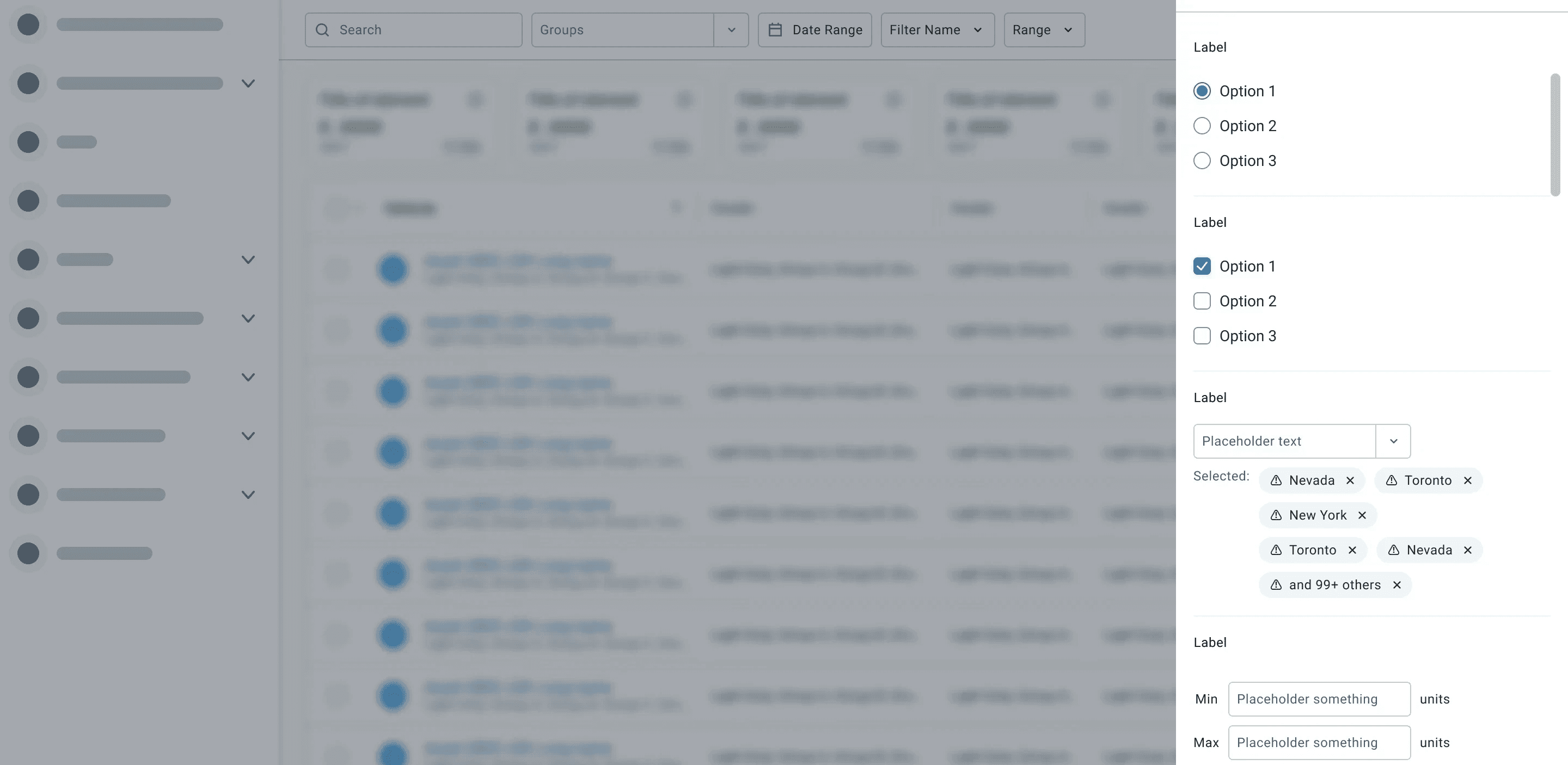1568x765 pixels.
Task: Remove the 'and 99+ others' chip
Action: (1397, 584)
